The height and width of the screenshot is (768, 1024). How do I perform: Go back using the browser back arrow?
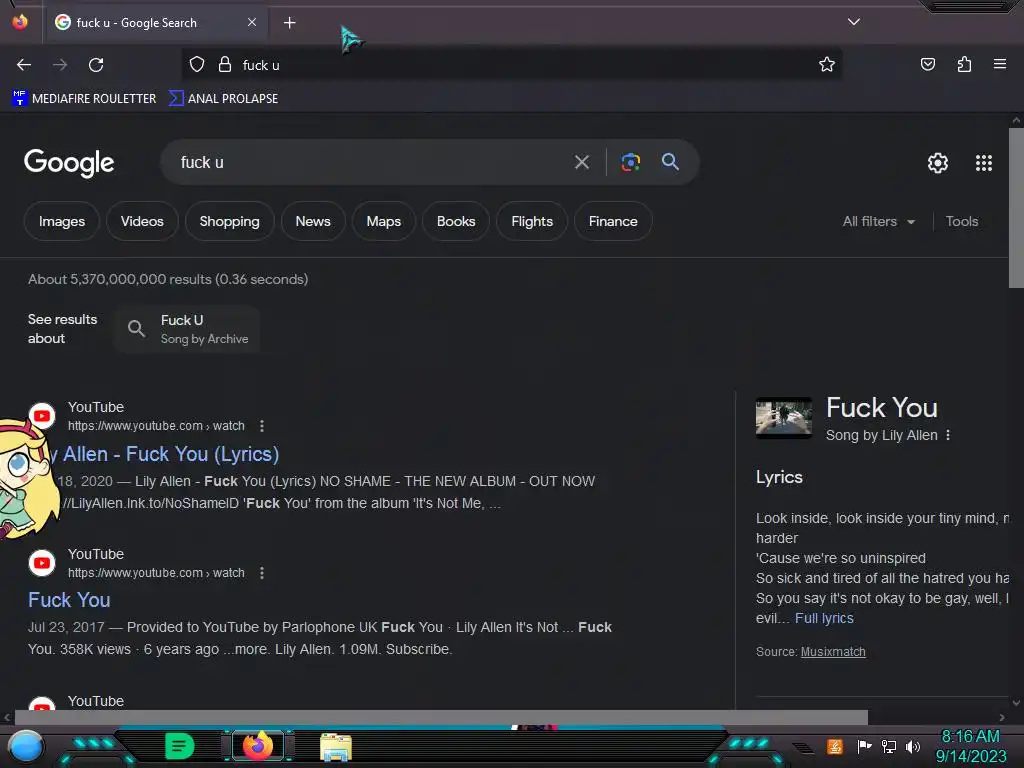pos(24,65)
